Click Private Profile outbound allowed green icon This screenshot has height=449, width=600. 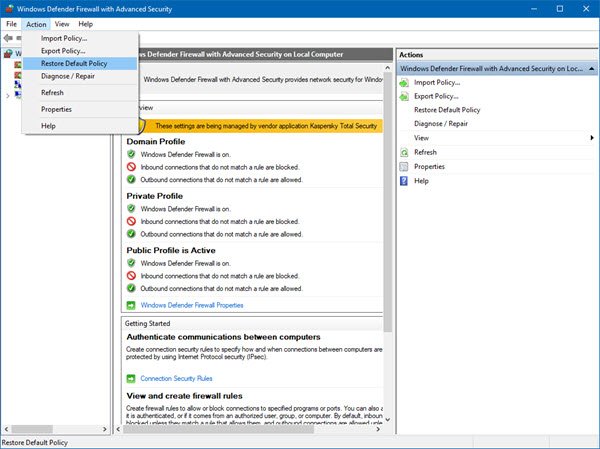[131, 234]
